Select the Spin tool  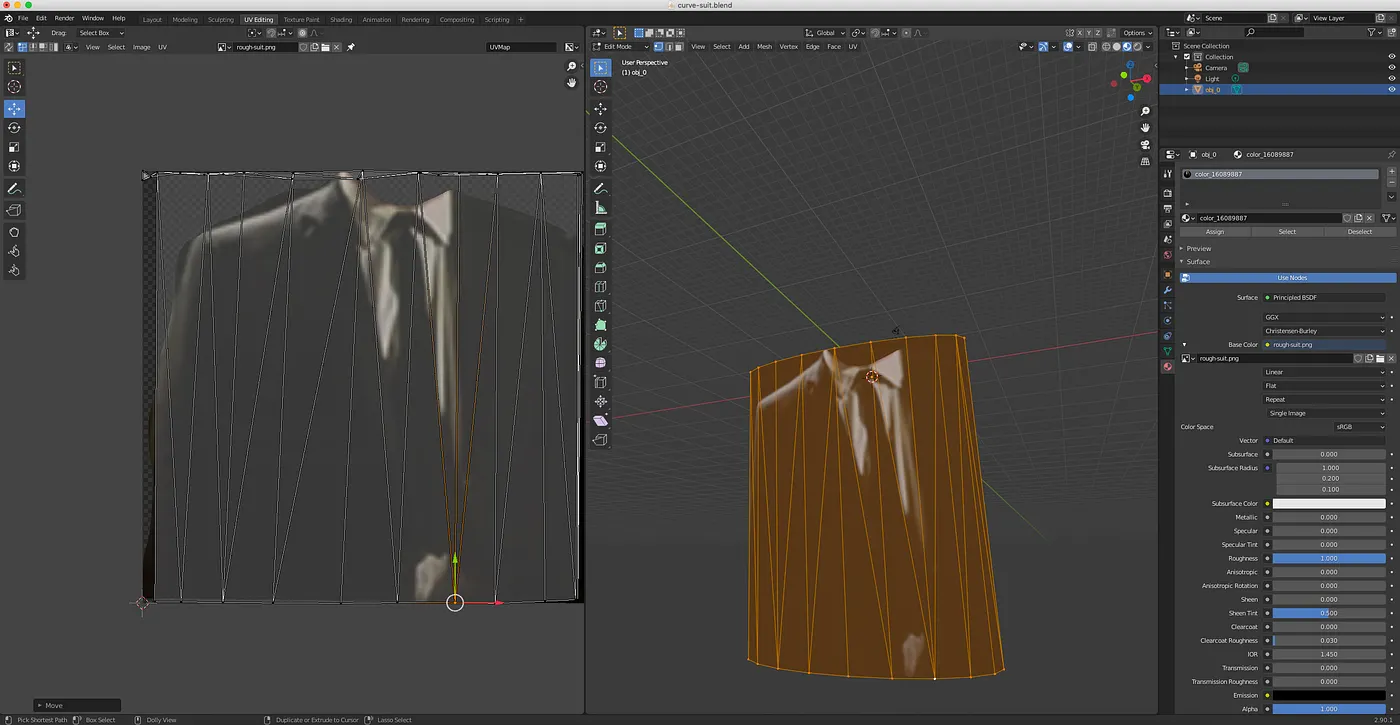pyautogui.click(x=600, y=344)
